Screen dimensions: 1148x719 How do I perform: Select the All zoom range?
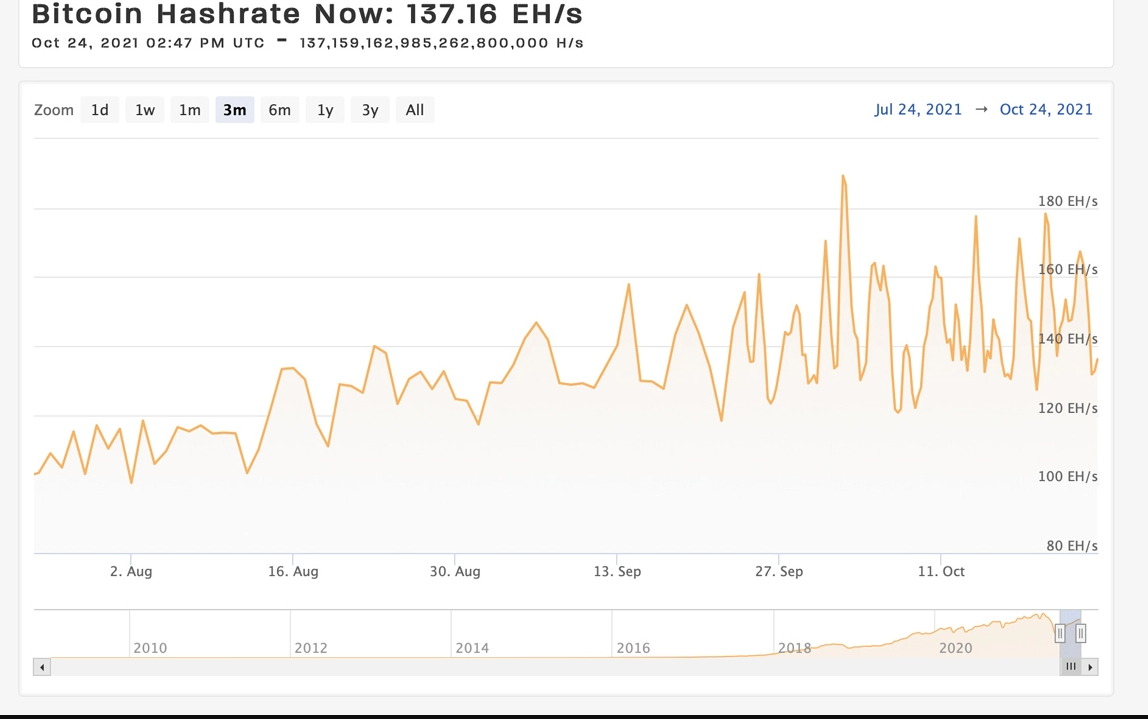click(x=414, y=110)
